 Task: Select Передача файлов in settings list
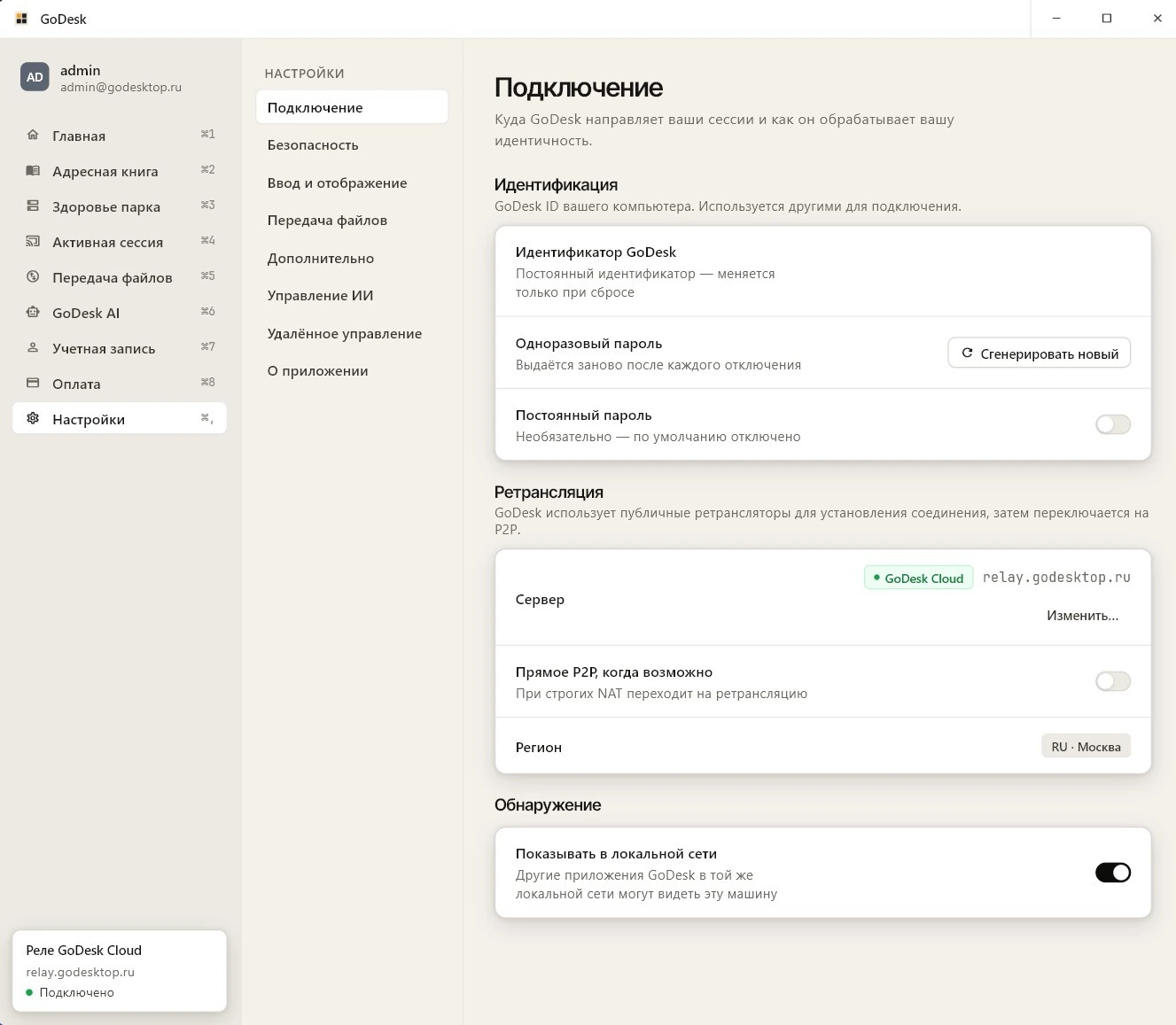[x=352, y=221]
